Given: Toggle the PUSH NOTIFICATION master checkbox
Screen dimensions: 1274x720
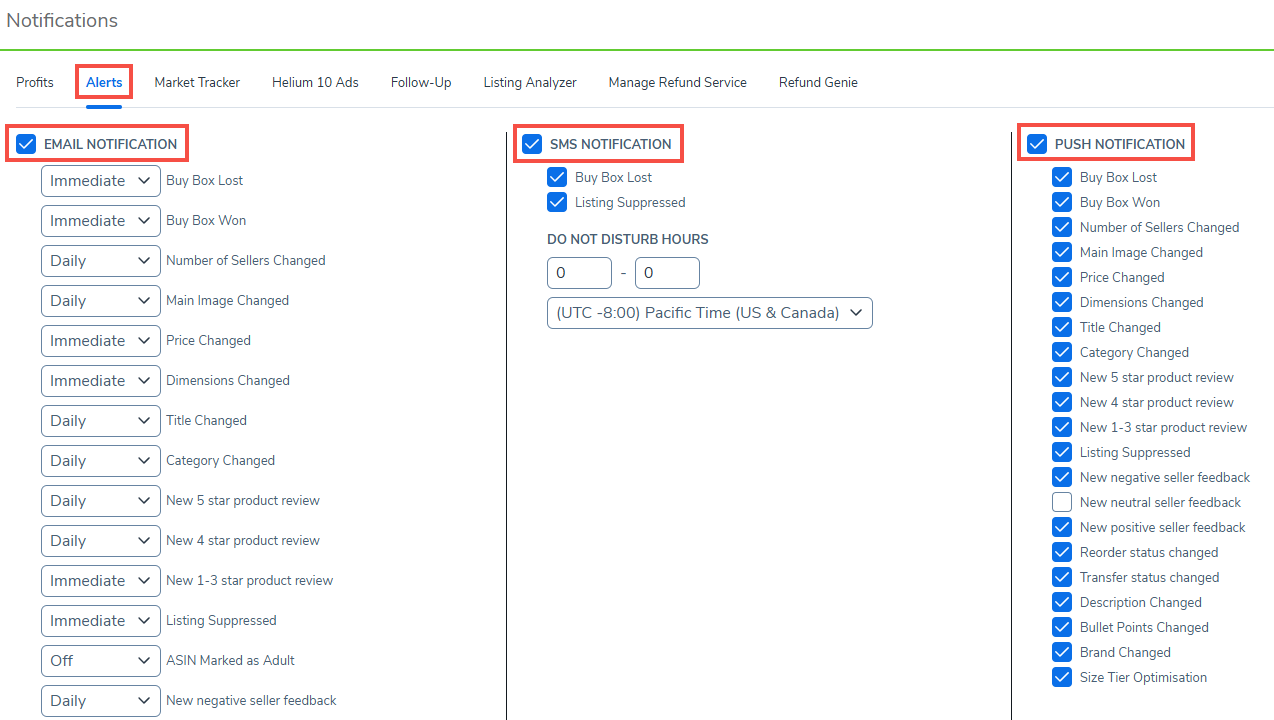Looking at the screenshot, I should pyautogui.click(x=1037, y=144).
